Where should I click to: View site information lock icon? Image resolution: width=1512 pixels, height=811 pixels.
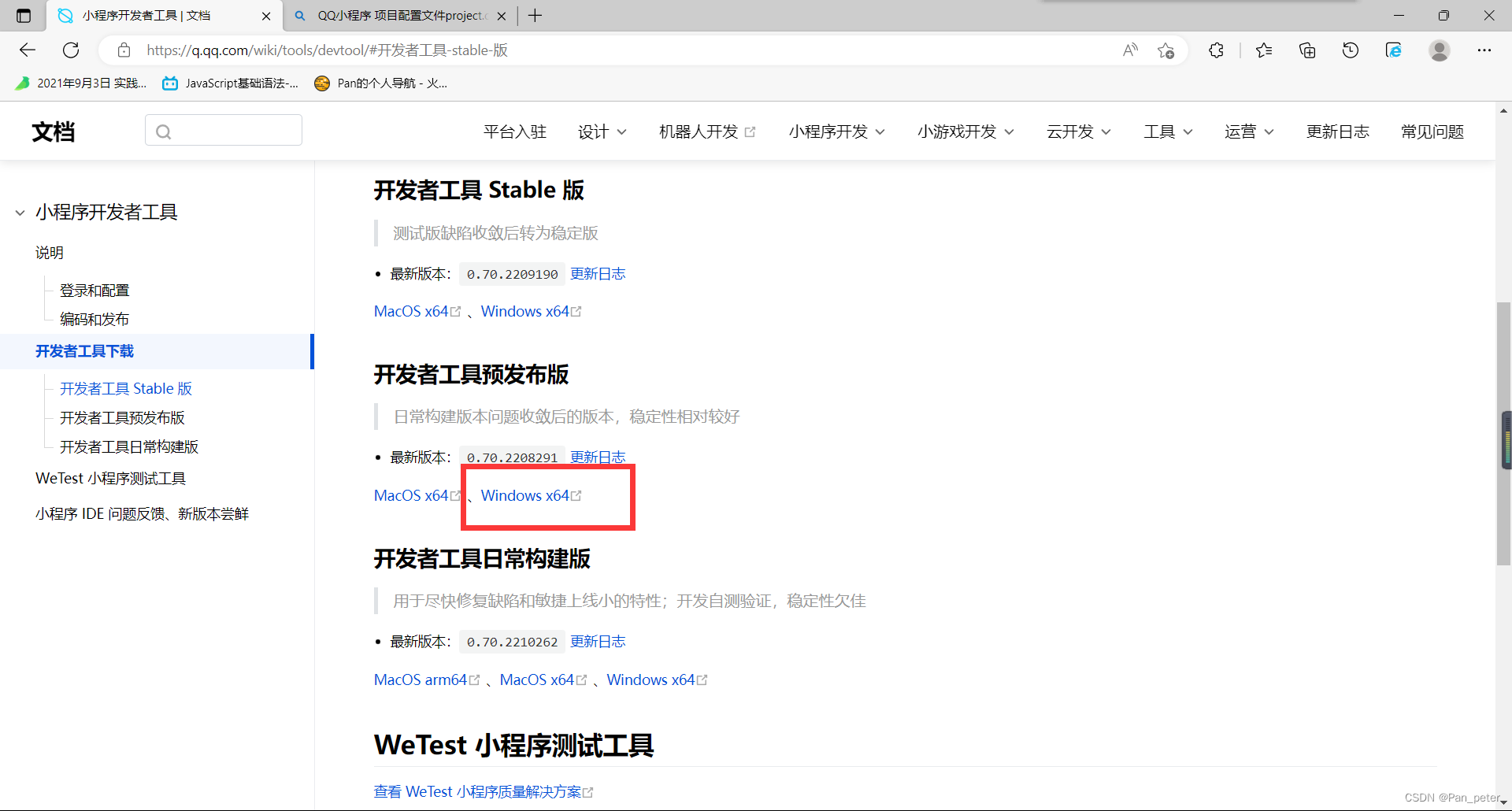click(124, 50)
